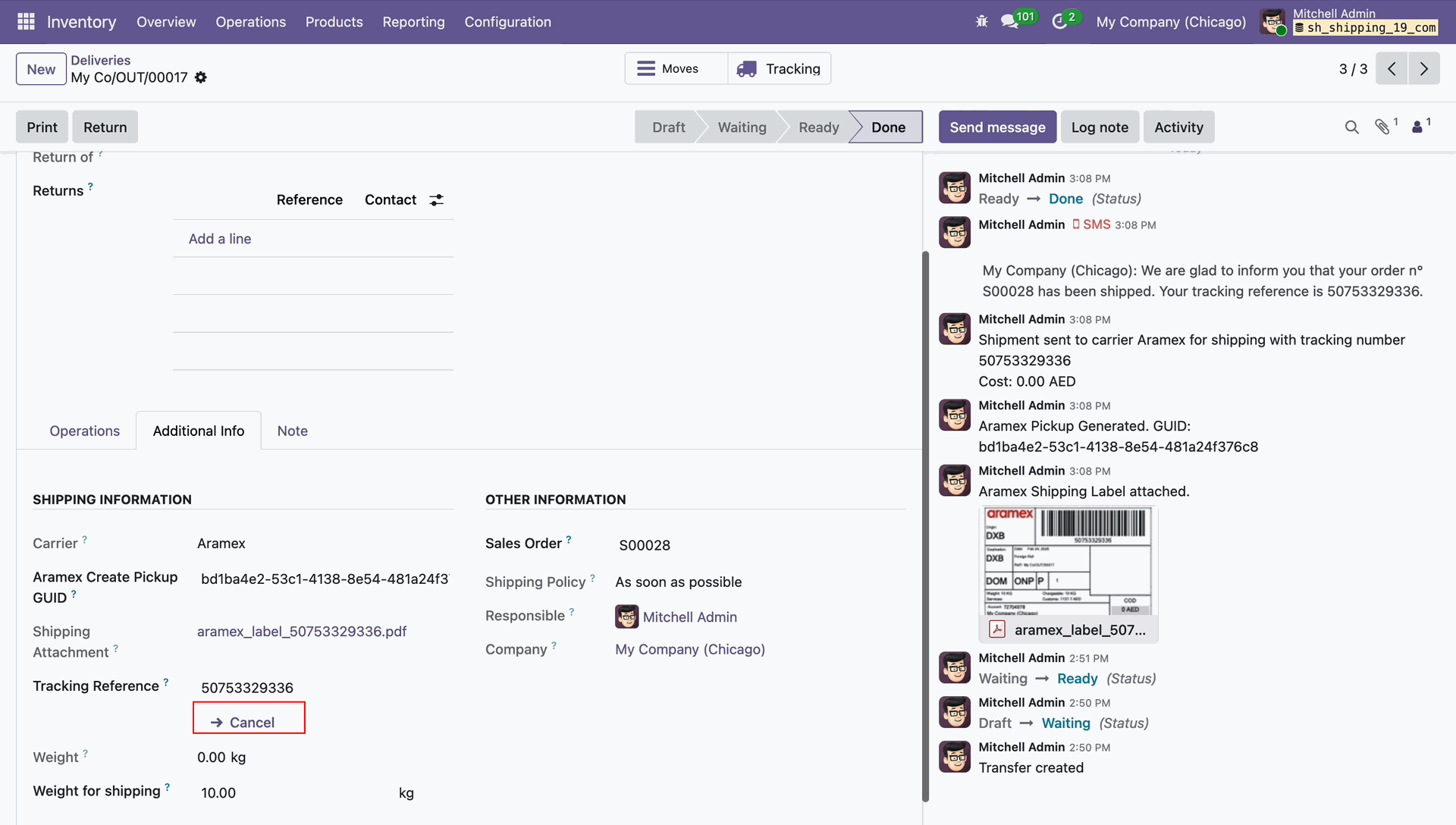Image resolution: width=1456 pixels, height=825 pixels.
Task: Open the Configuration menu
Action: point(507,22)
